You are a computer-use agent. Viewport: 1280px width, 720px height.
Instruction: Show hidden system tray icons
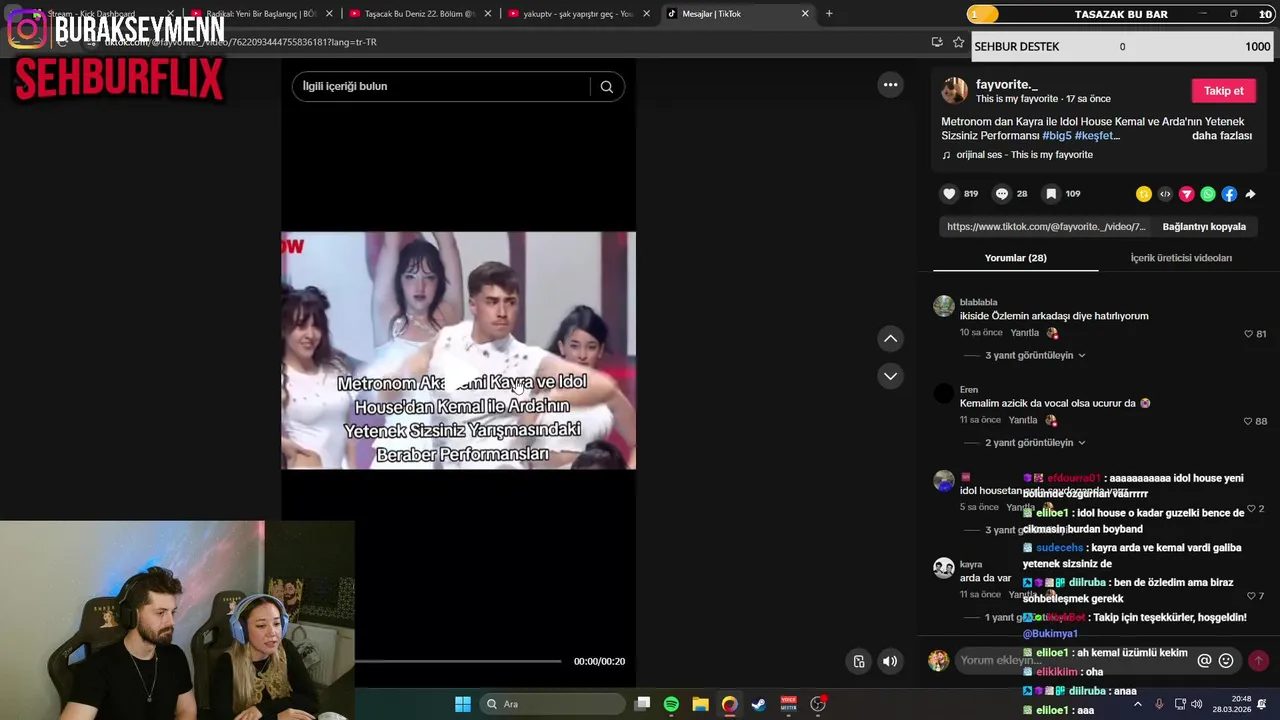tap(1137, 704)
